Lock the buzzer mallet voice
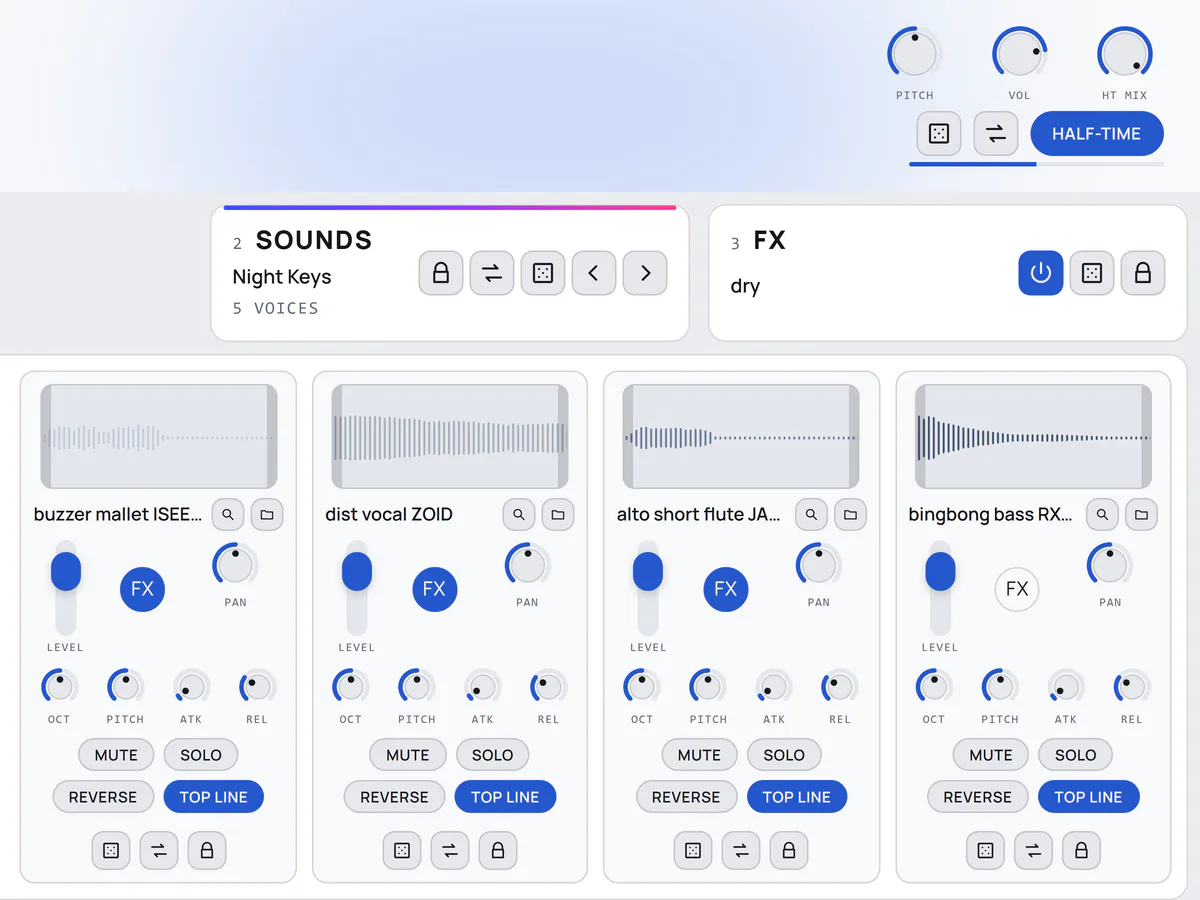Image resolution: width=1200 pixels, height=900 pixels. pyautogui.click(x=207, y=851)
